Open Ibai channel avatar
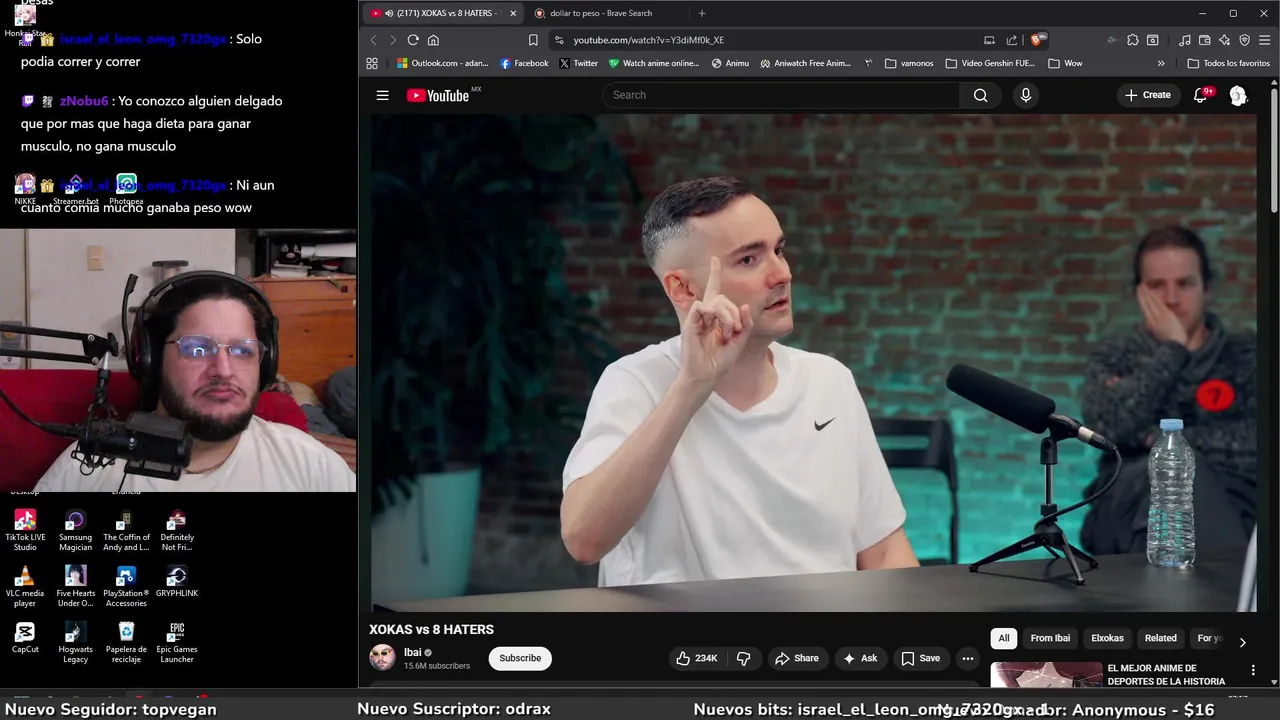Screen dimensions: 1280x720 382,658
